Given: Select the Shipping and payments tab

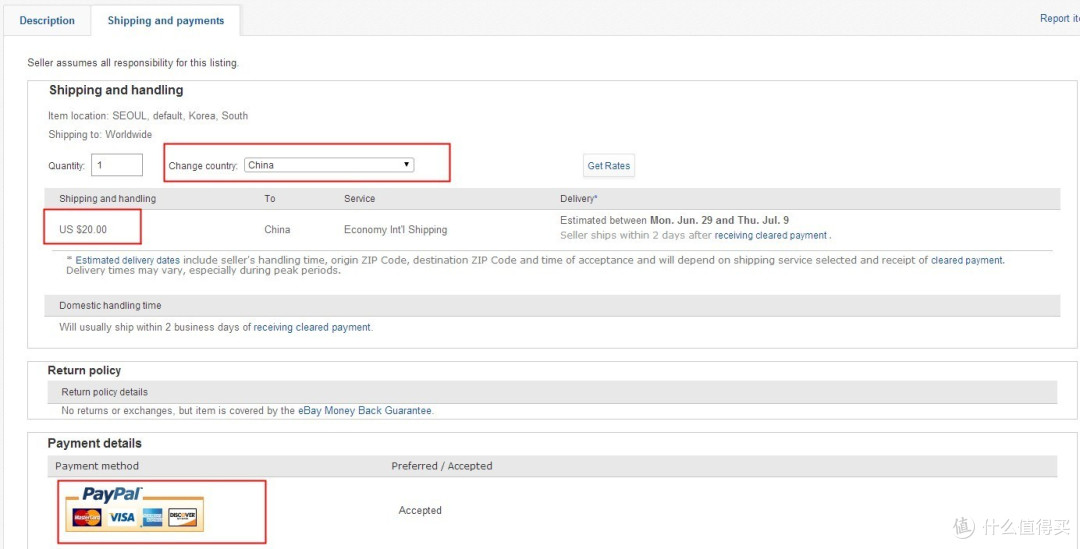Looking at the screenshot, I should 165,21.
